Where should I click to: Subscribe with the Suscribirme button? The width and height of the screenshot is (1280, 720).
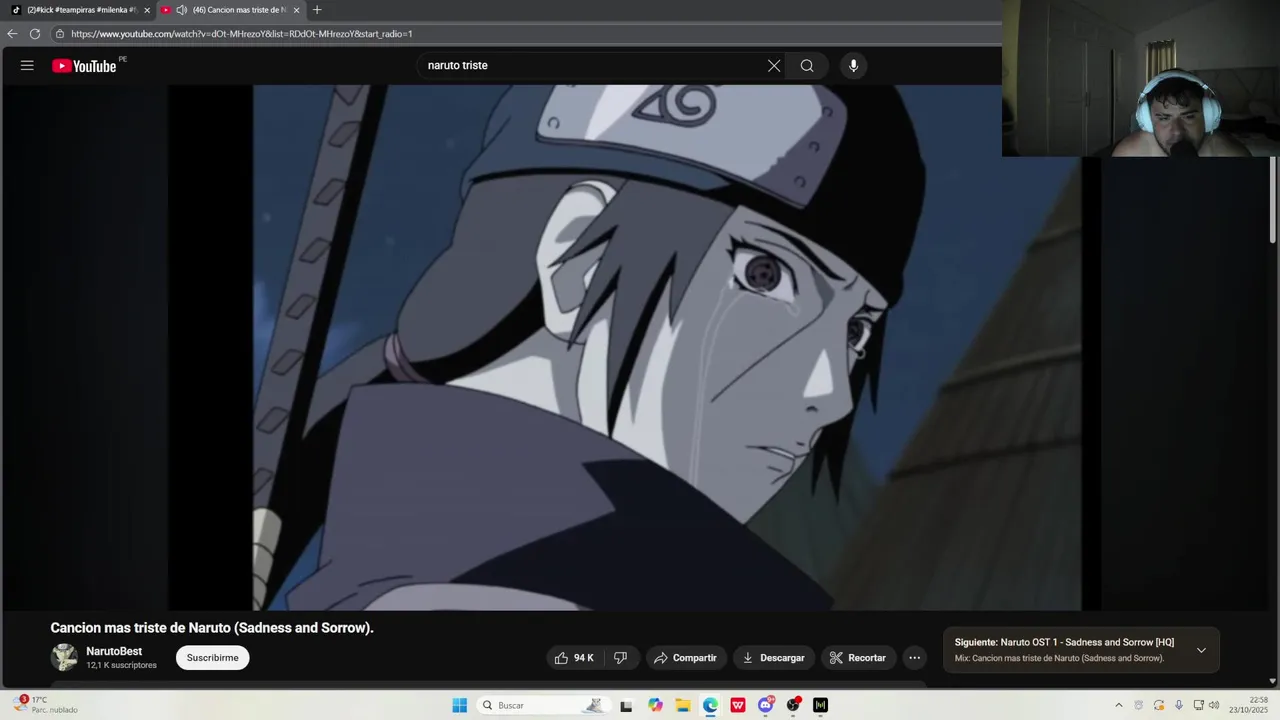tap(213, 658)
